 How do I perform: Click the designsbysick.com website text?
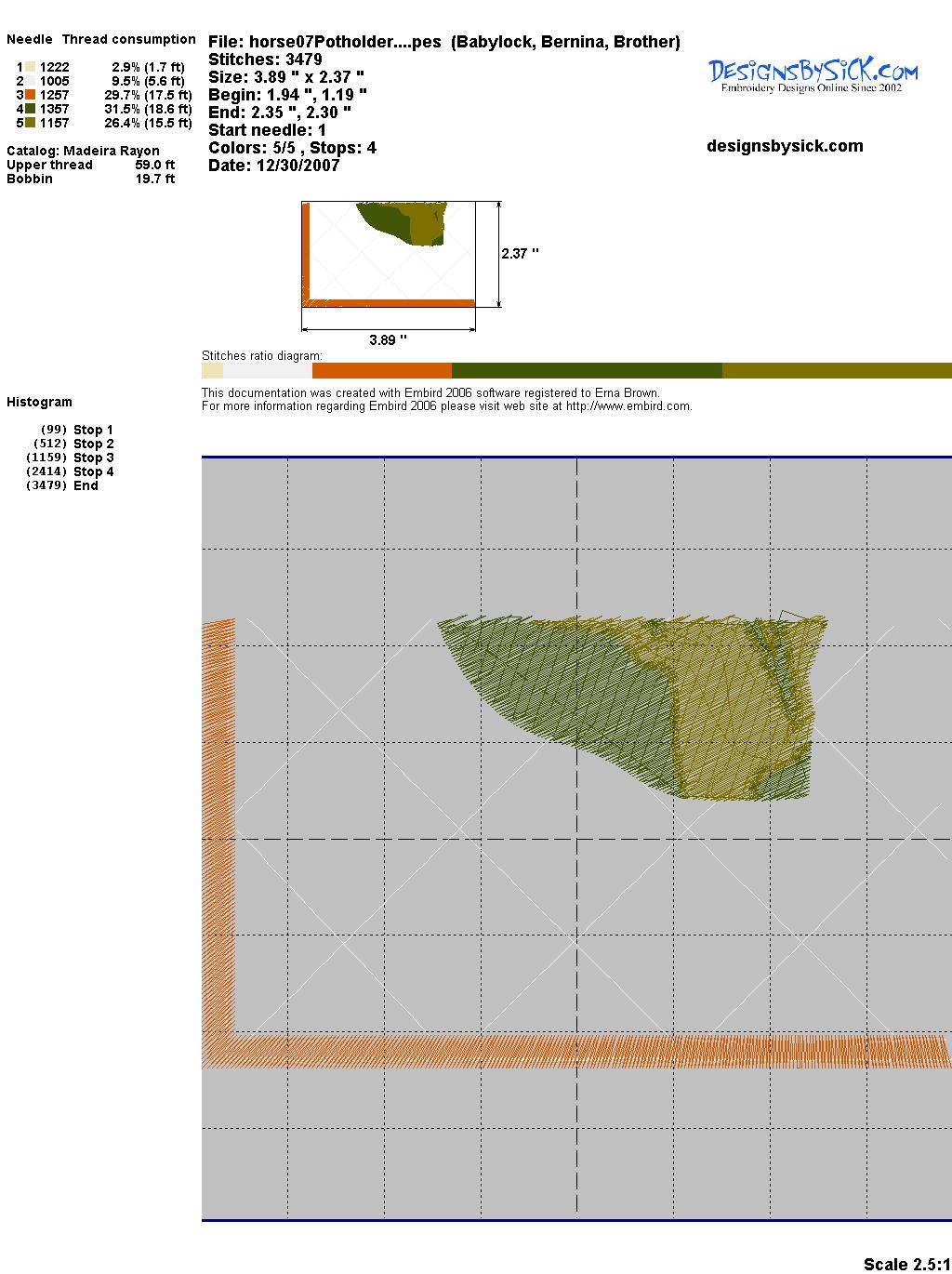click(x=785, y=146)
